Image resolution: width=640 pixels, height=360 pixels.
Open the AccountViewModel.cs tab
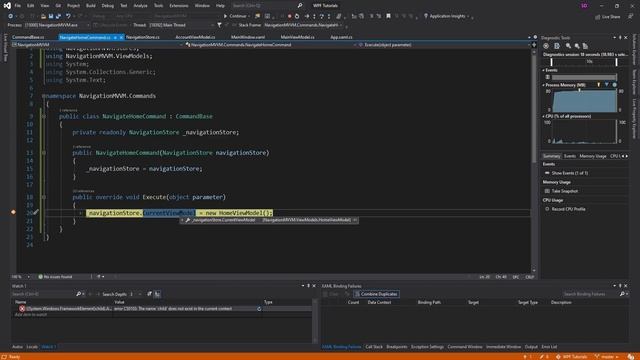coord(195,37)
